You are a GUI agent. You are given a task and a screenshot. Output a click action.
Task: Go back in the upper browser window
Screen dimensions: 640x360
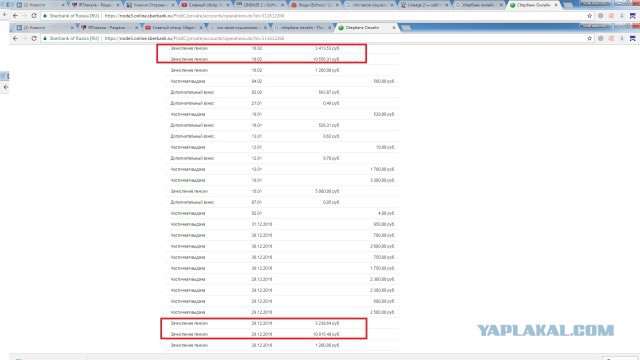coord(15,16)
